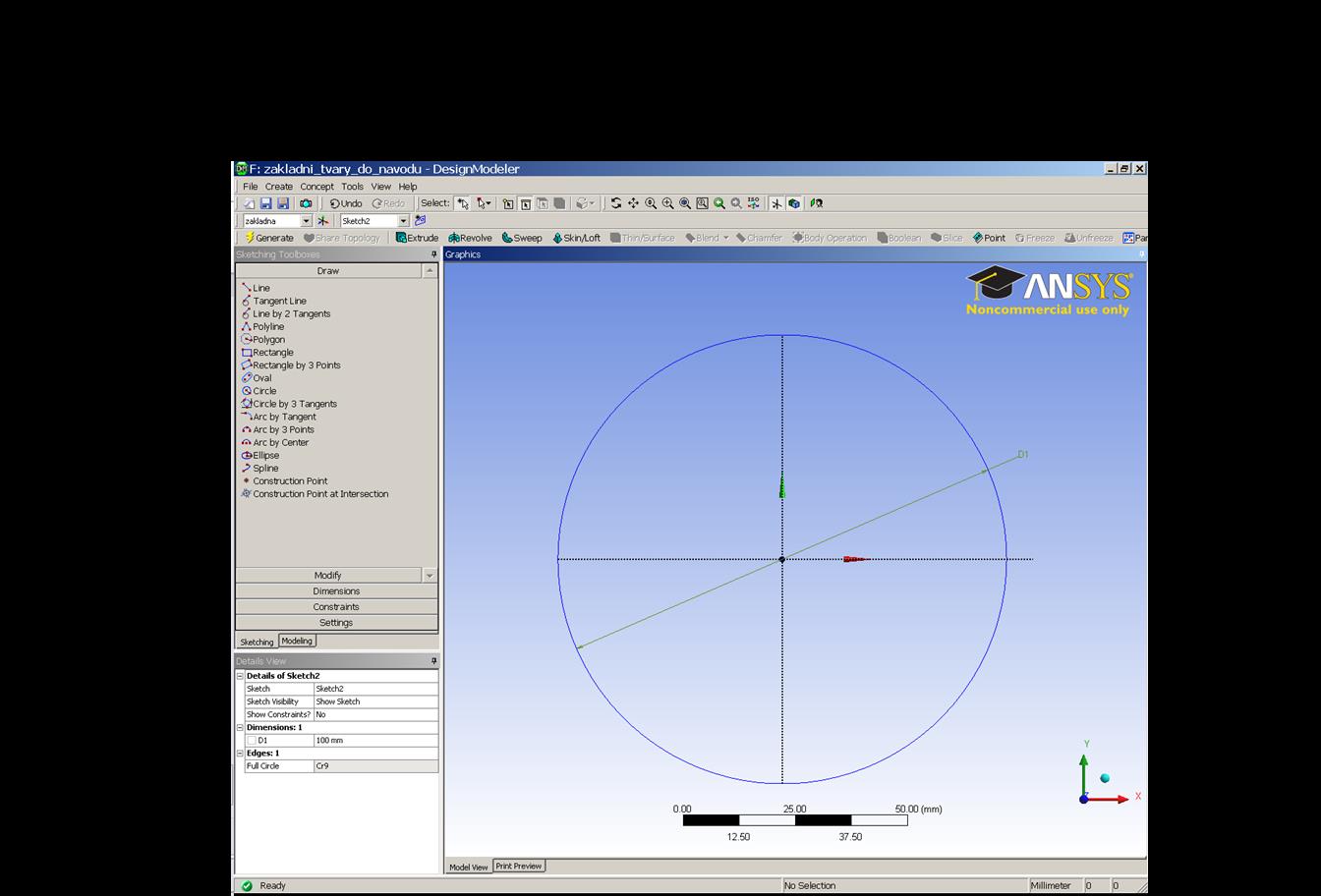
Task: Open the zakladna plane dropdown
Action: pos(306,221)
